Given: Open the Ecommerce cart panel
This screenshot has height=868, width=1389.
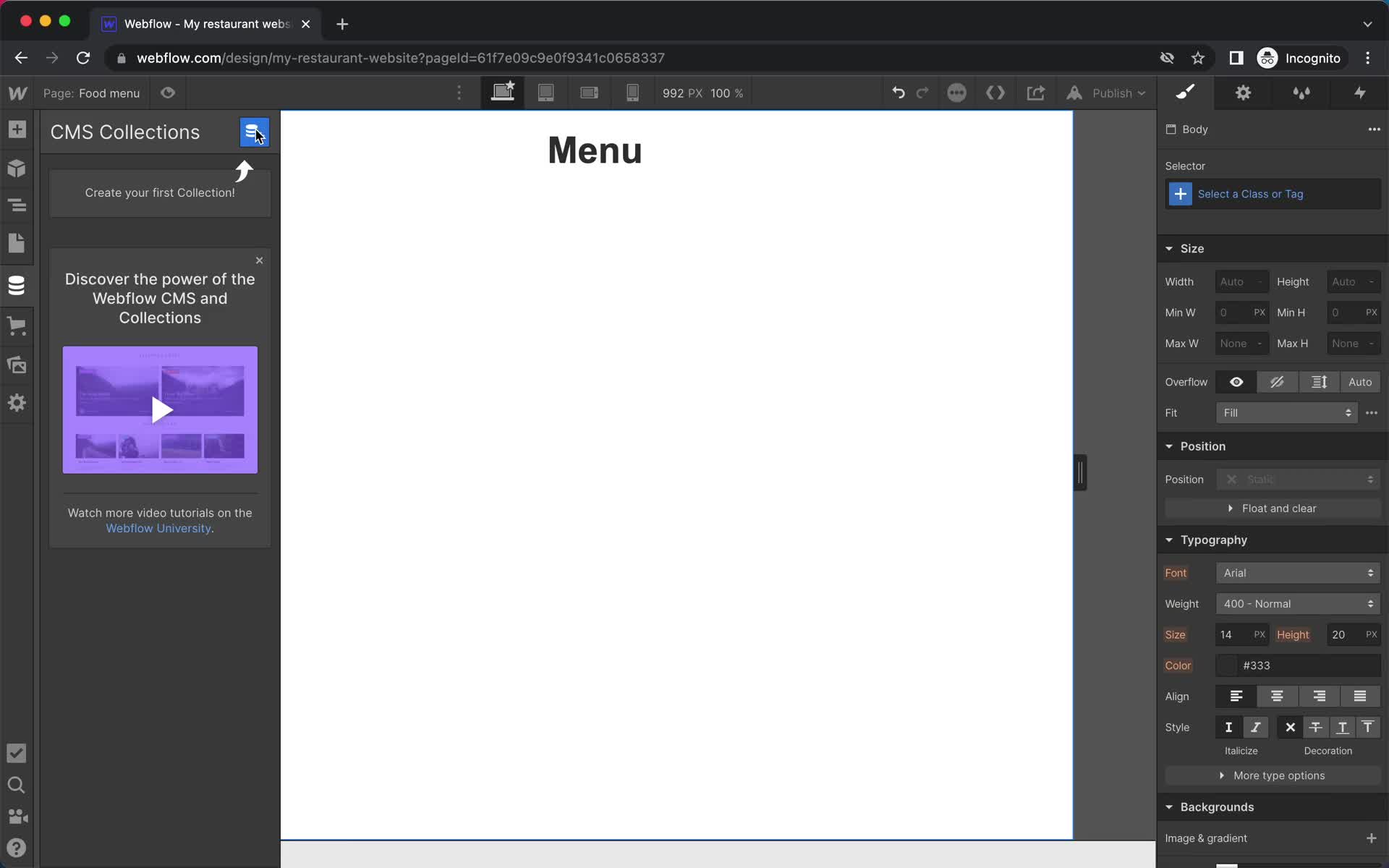Looking at the screenshot, I should pos(17,325).
